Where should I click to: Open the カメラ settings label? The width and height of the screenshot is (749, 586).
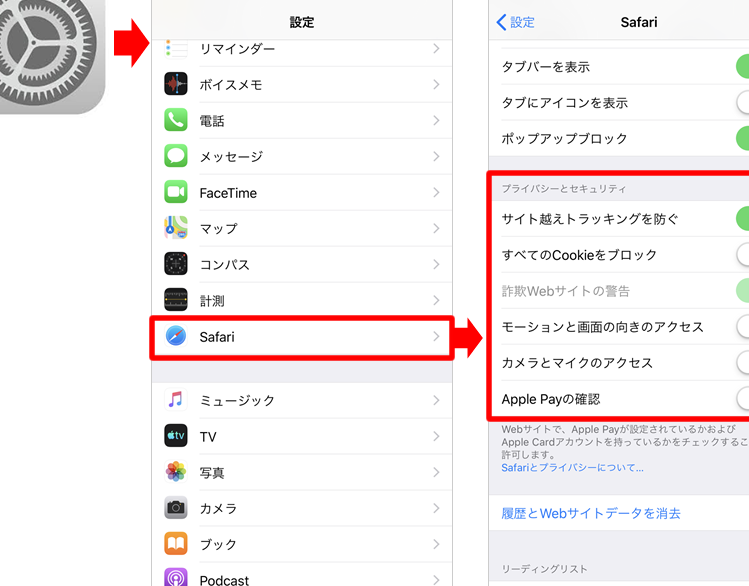click(x=218, y=508)
